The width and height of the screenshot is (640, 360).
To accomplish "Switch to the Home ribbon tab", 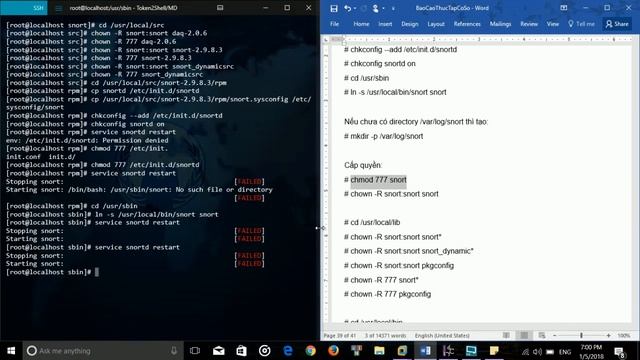I will point(361,24).
